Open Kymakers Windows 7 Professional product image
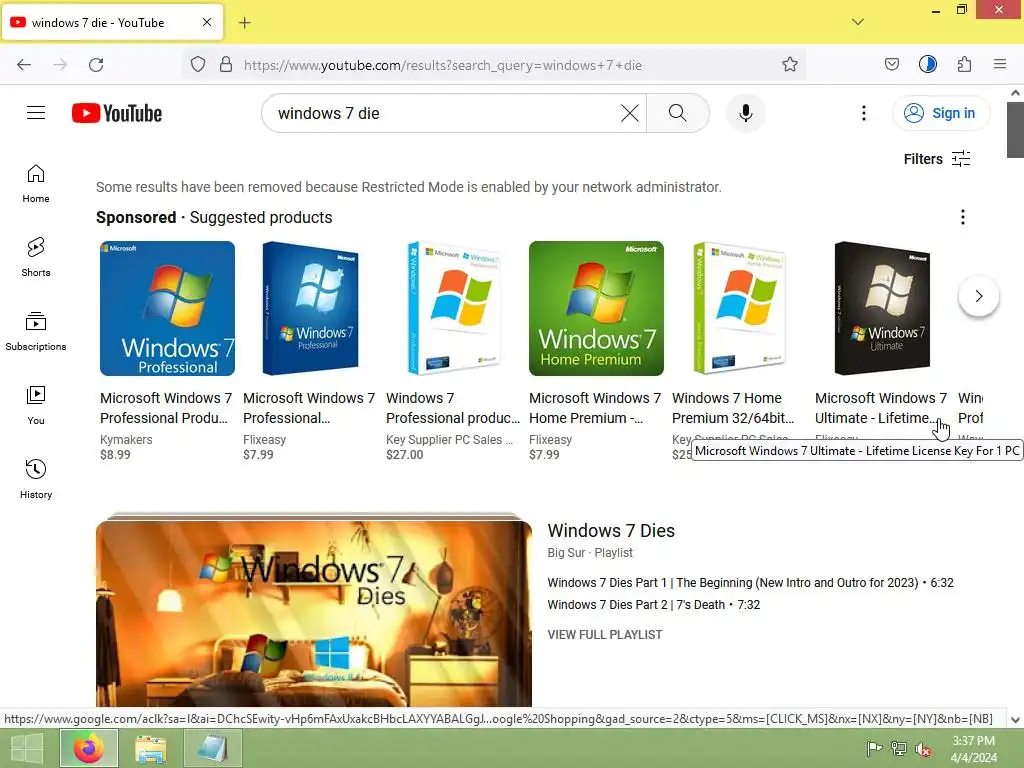This screenshot has height=768, width=1024. tap(167, 308)
